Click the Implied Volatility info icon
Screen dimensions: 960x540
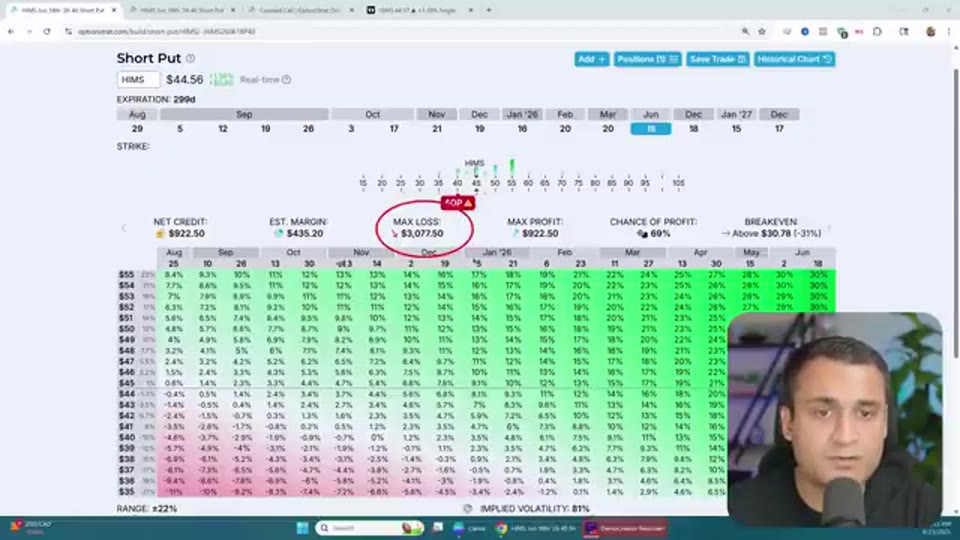(468, 509)
